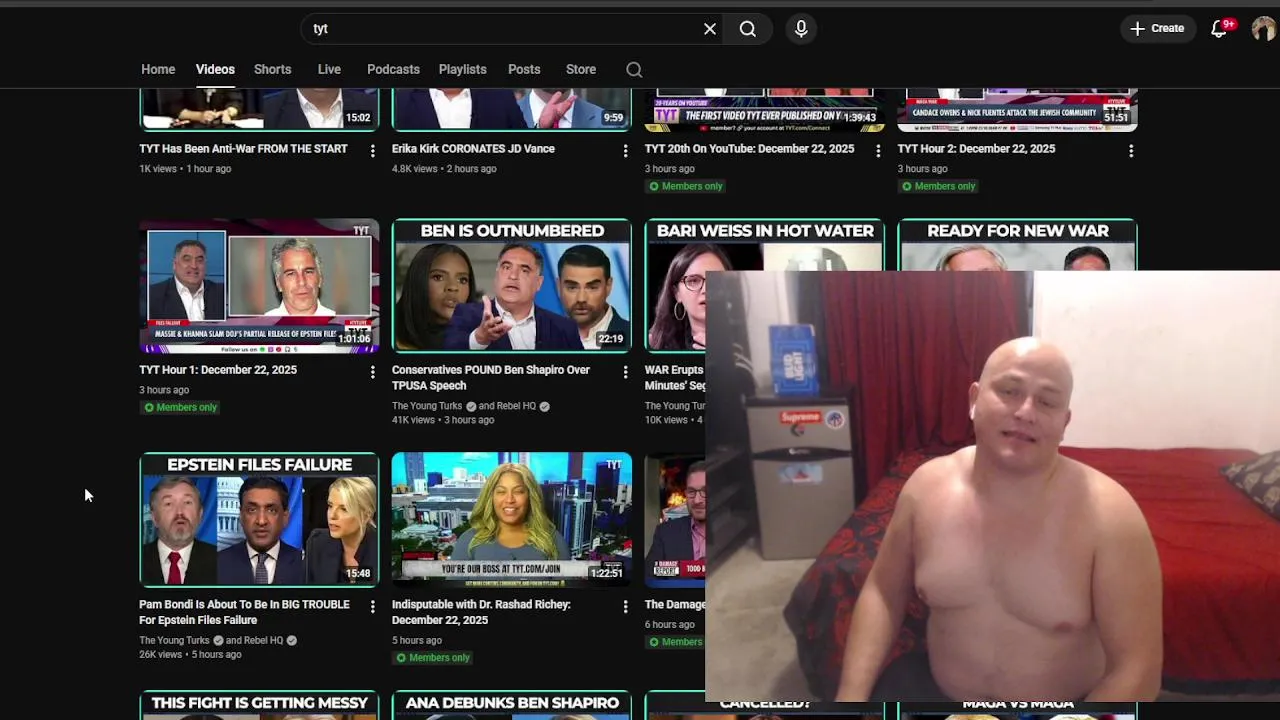
Task: Open the Create menu
Action: (x=1157, y=28)
